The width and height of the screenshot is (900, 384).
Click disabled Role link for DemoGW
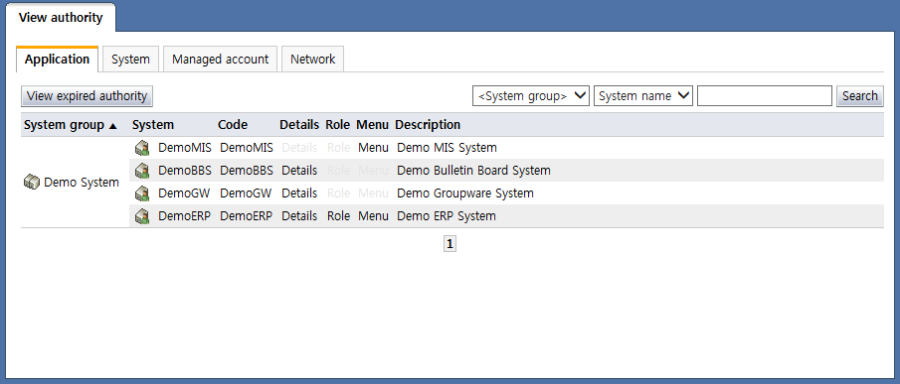click(x=339, y=193)
